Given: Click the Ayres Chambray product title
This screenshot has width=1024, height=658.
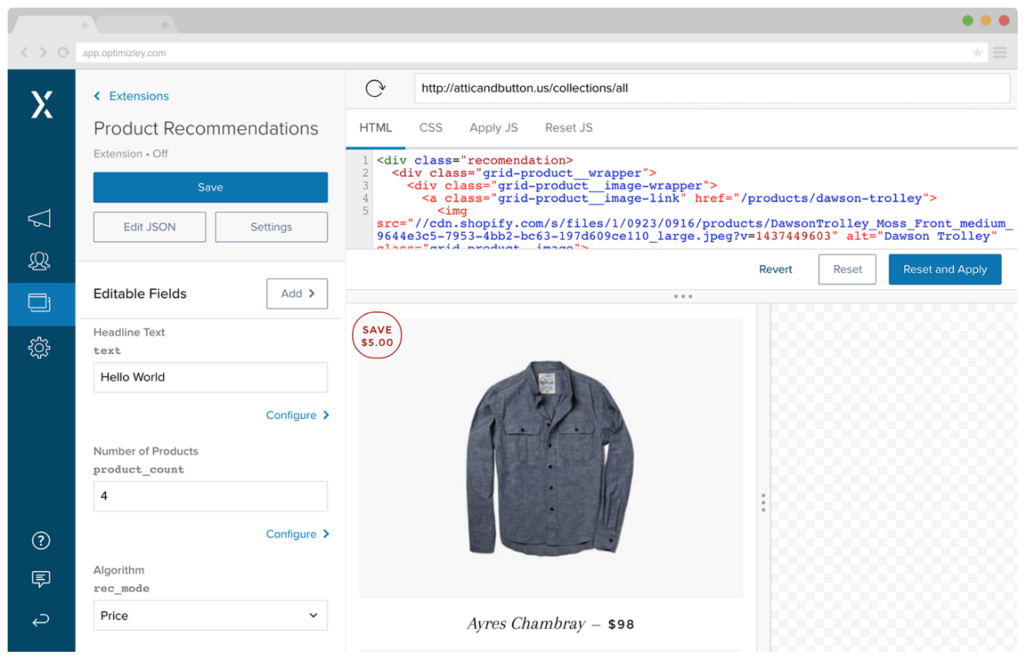Looking at the screenshot, I should [526, 624].
